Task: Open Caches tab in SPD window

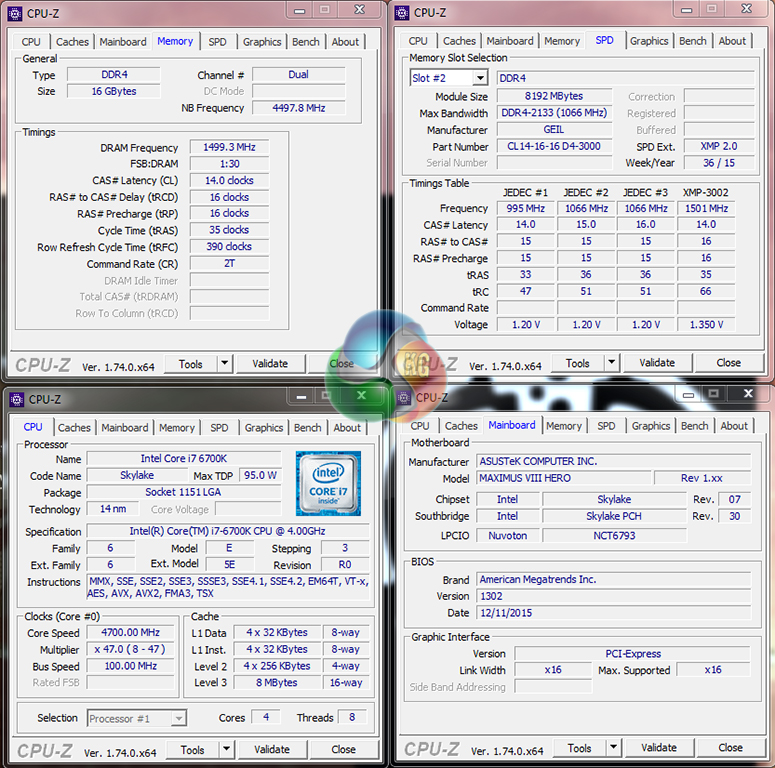Action: (x=459, y=41)
